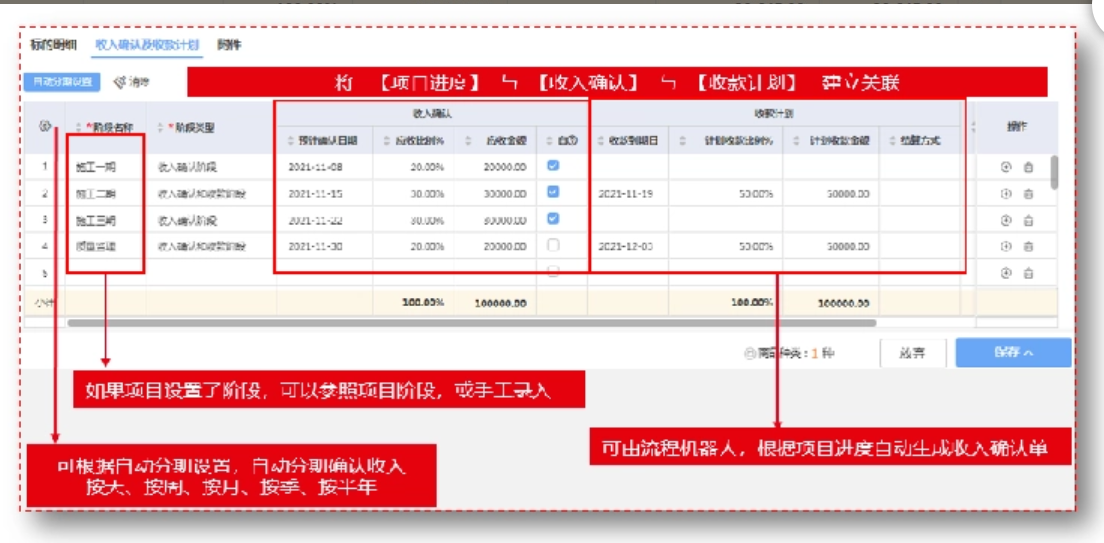Delete row 2 using the trash icon
Screen dimensions: 1104x543
click(x=1028, y=193)
